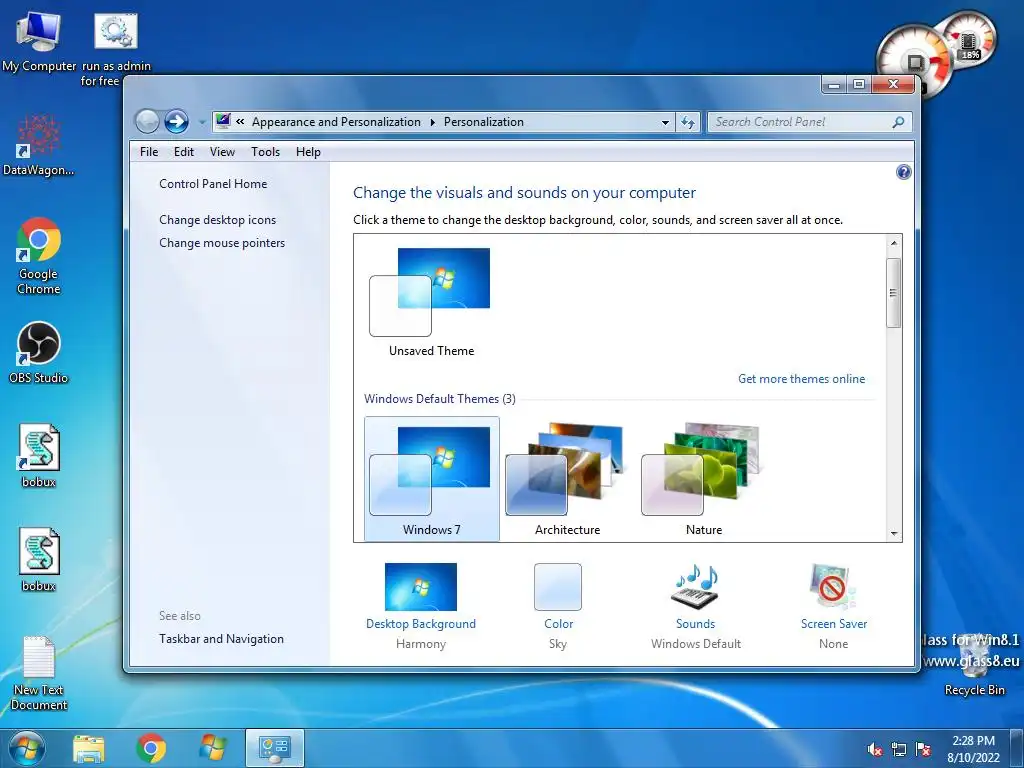The image size is (1024, 768).
Task: Open the View menu
Action: (x=222, y=152)
